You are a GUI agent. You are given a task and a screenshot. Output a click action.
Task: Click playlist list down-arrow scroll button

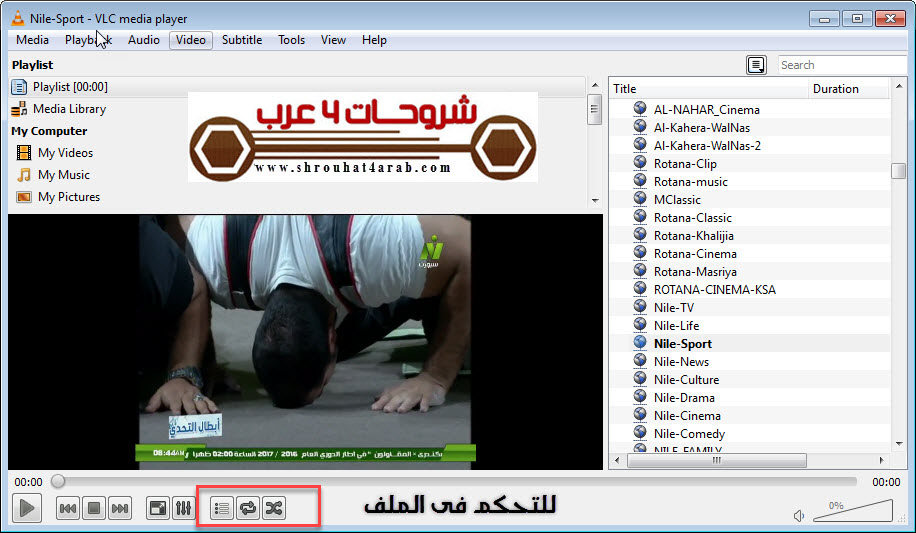[899, 444]
